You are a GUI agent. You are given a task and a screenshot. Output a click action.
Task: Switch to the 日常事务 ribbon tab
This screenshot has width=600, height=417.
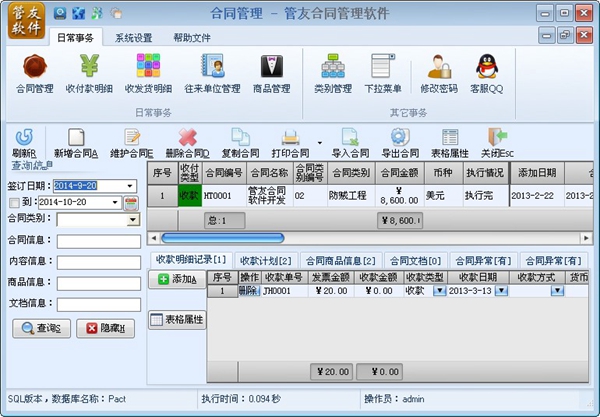click(75, 37)
